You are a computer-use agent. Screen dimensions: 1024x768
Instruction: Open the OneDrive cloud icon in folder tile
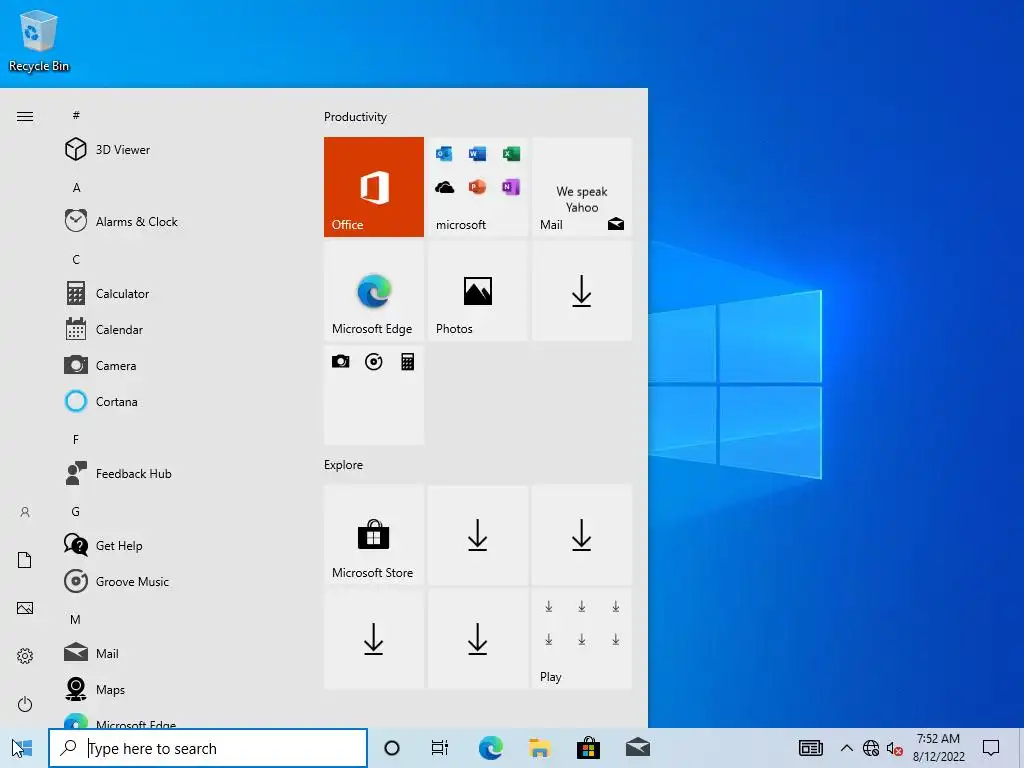(x=444, y=187)
